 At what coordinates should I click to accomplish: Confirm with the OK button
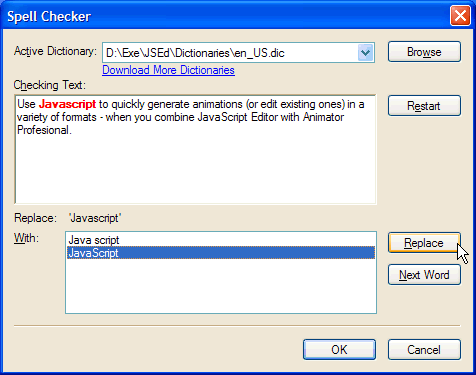click(339, 349)
